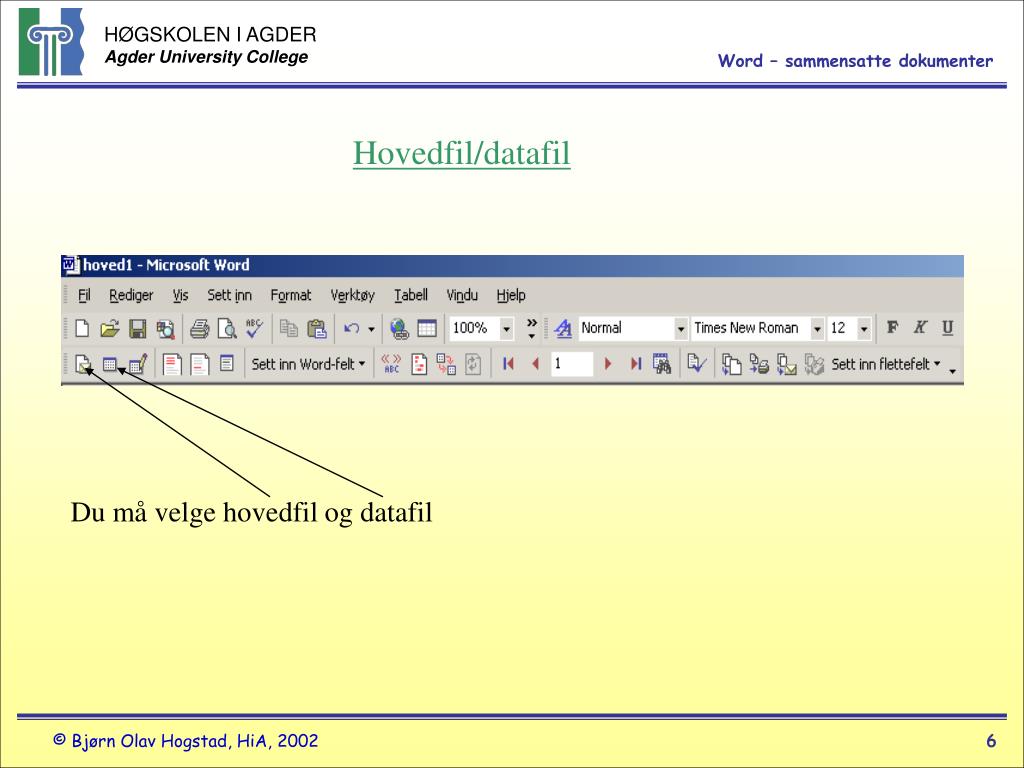Click the match fields icon

coord(446,364)
